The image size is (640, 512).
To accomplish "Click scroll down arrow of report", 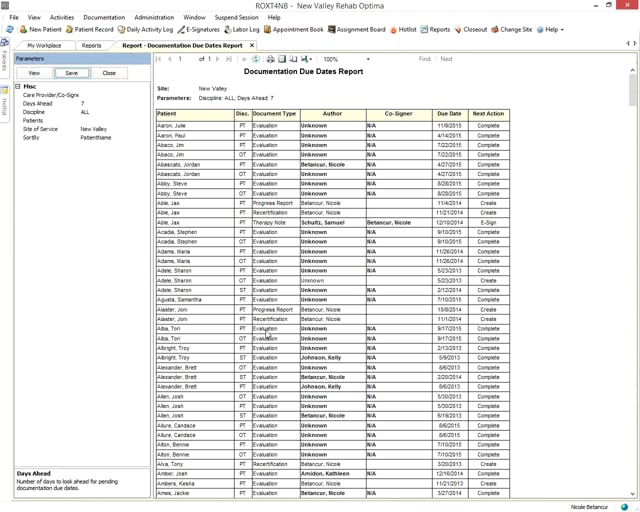I will click(632, 493).
